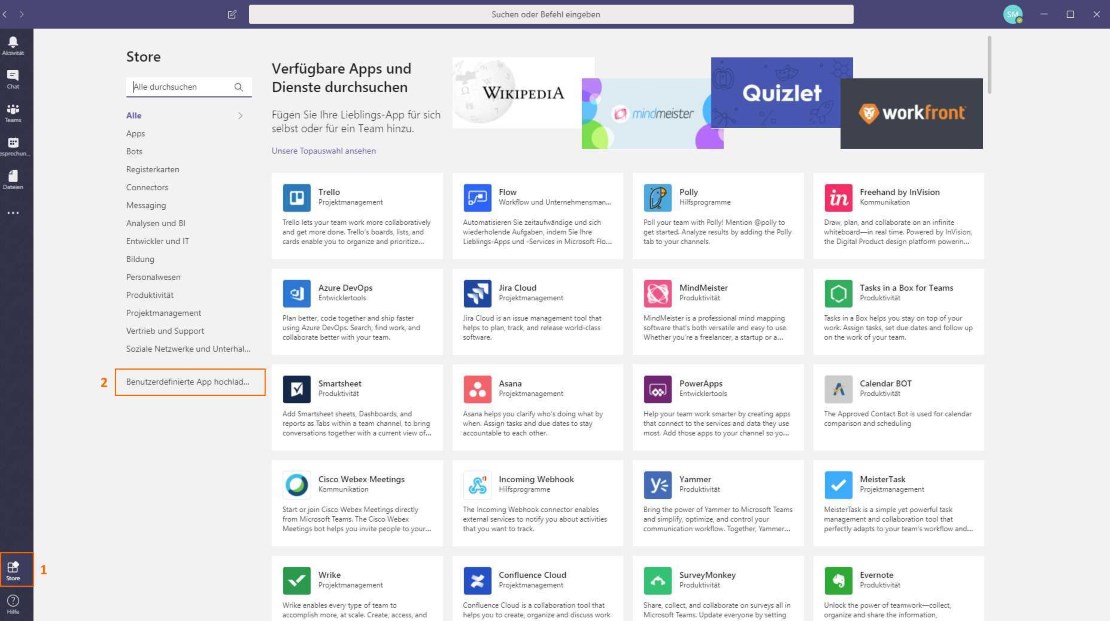Viewport: 1110px width, 621px height.
Task: Click the search magnifier in Store
Action: tap(239, 87)
